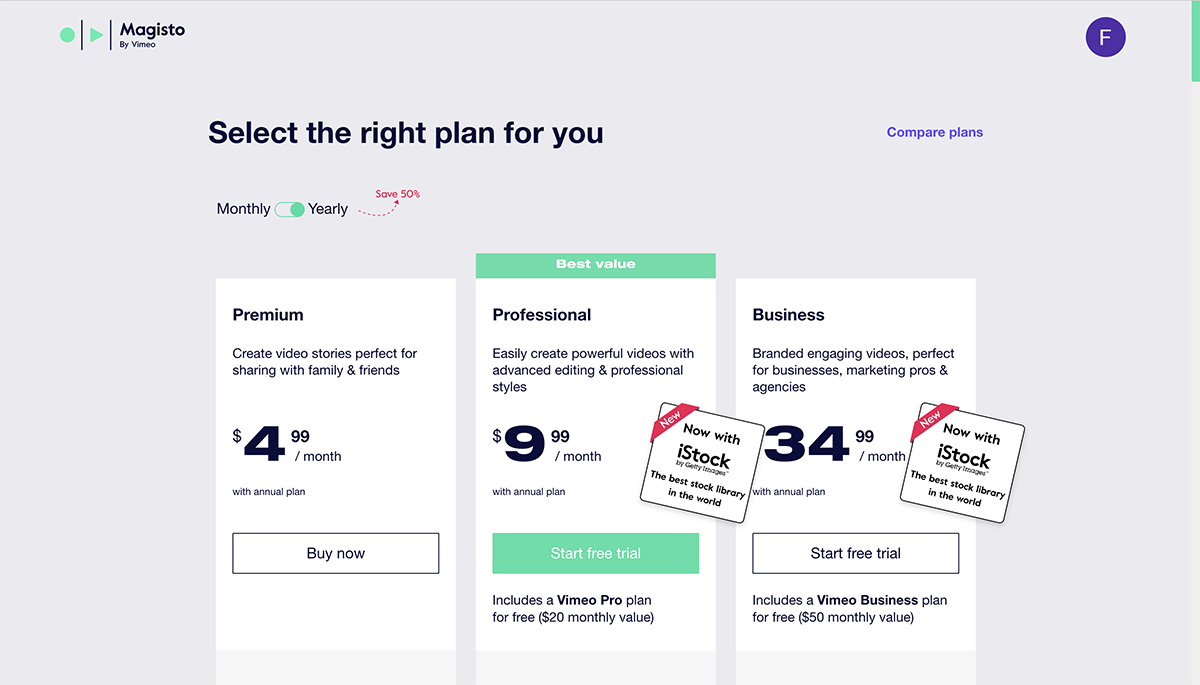Click the iStock badge on Professional plan
Viewport: 1200px width, 685px height.
pyautogui.click(x=703, y=461)
